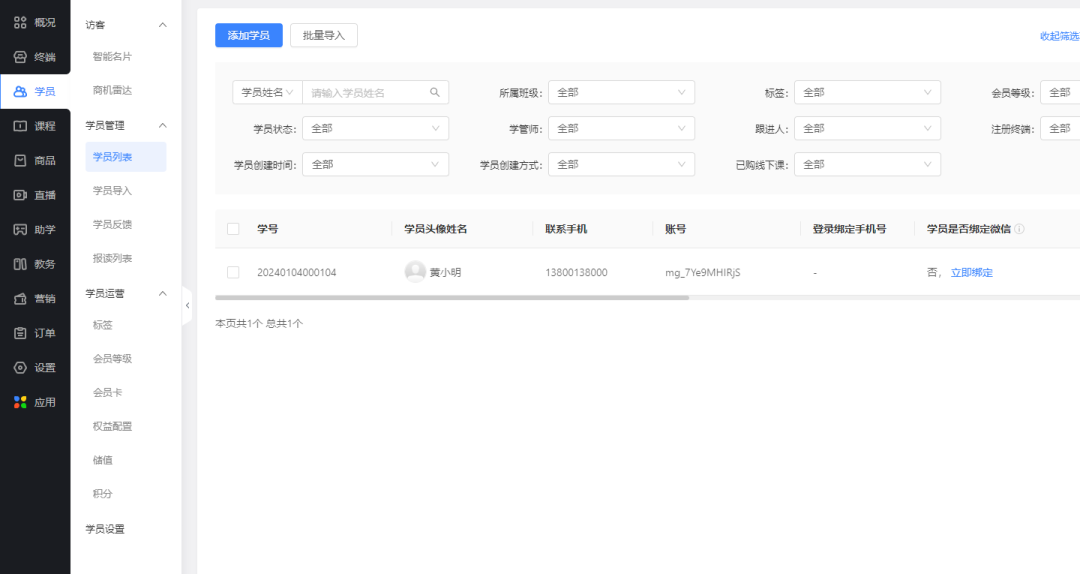Click student name 黄小明
The width and height of the screenshot is (1080, 574).
coord(445,273)
